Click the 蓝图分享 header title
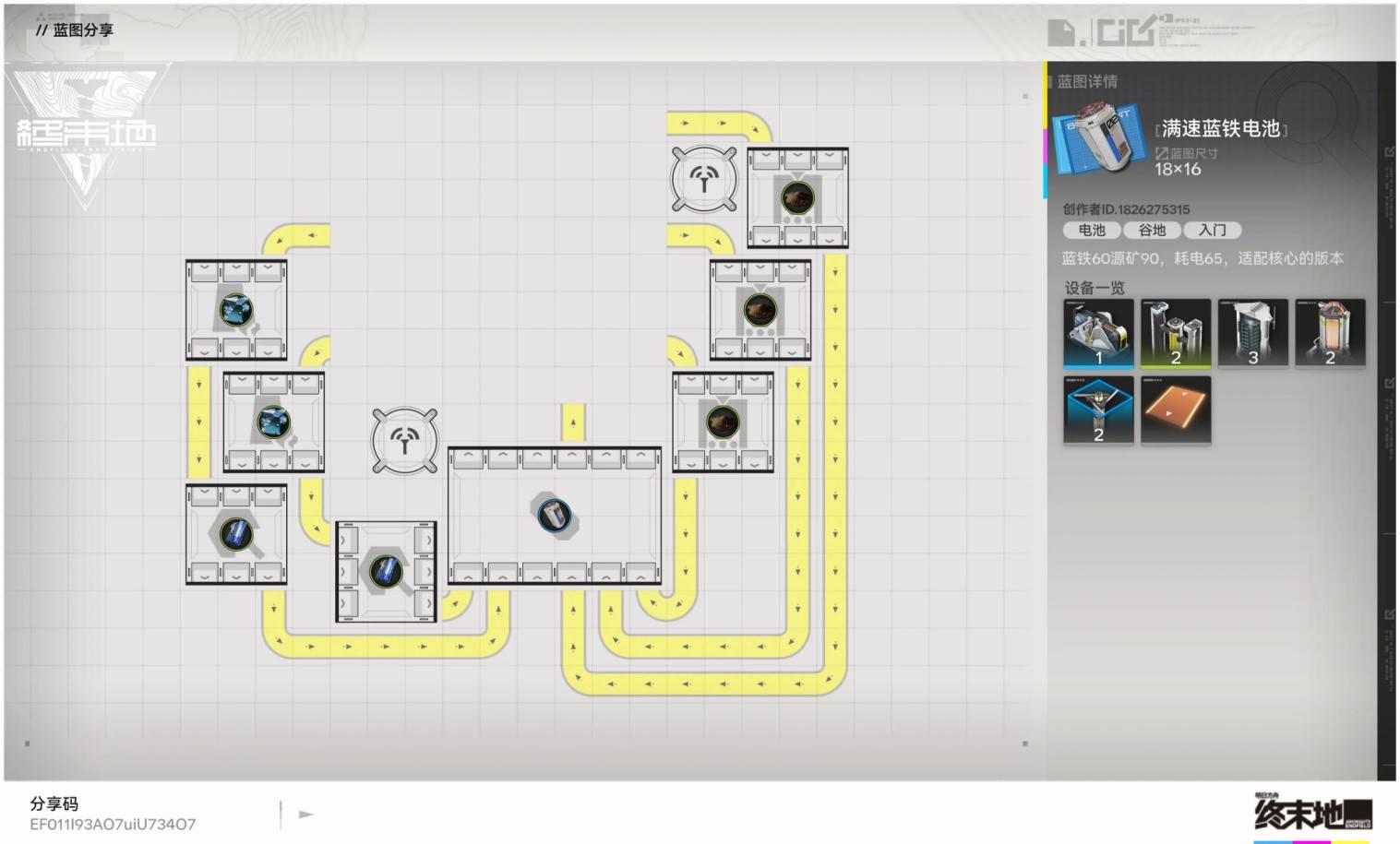Image resolution: width=1400 pixels, height=844 pixels. 83,30
